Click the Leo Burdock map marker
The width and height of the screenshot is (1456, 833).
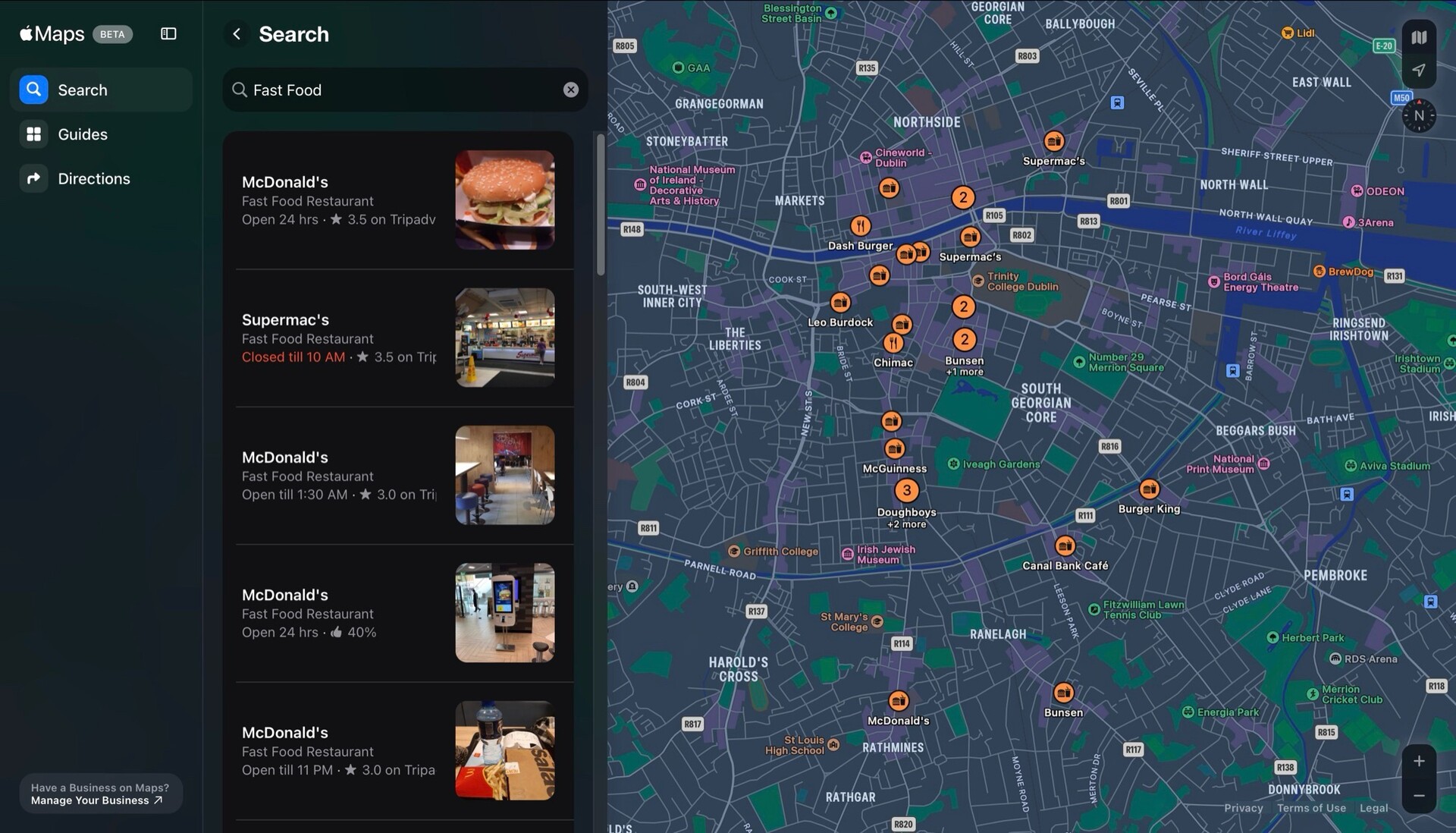(839, 303)
